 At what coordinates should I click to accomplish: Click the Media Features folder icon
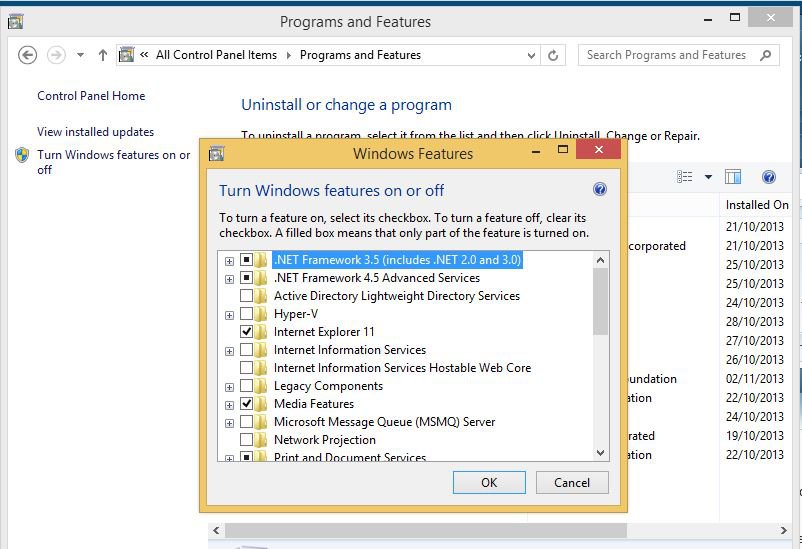click(261, 404)
